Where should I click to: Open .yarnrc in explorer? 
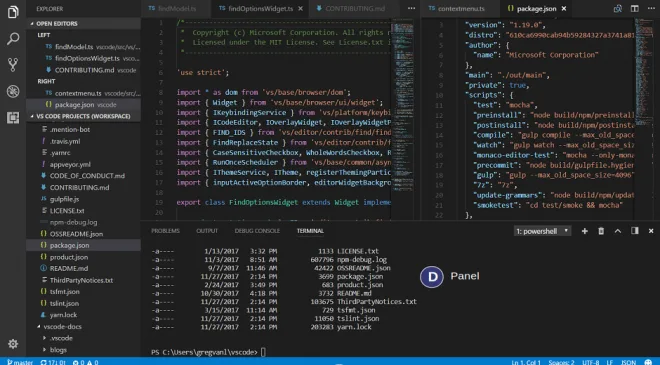(x=83, y=153)
